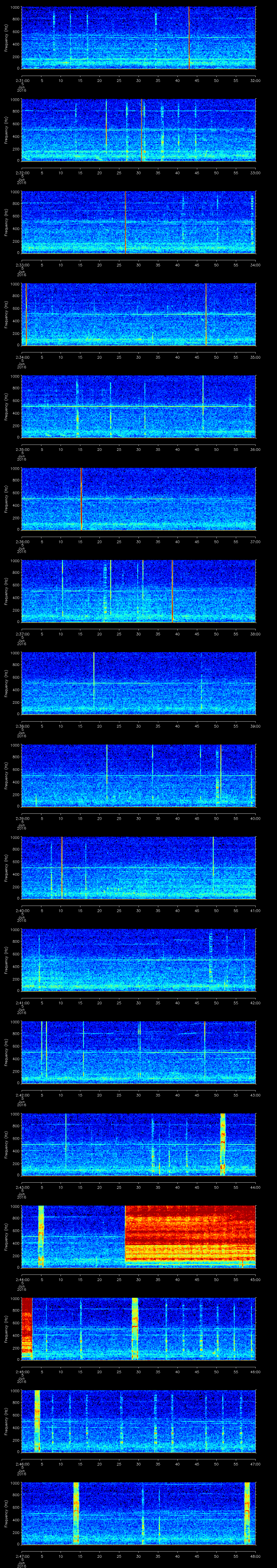Click the '2:46:00' start time label
Image resolution: width=277 pixels, height=1568 pixels.
22,1464
